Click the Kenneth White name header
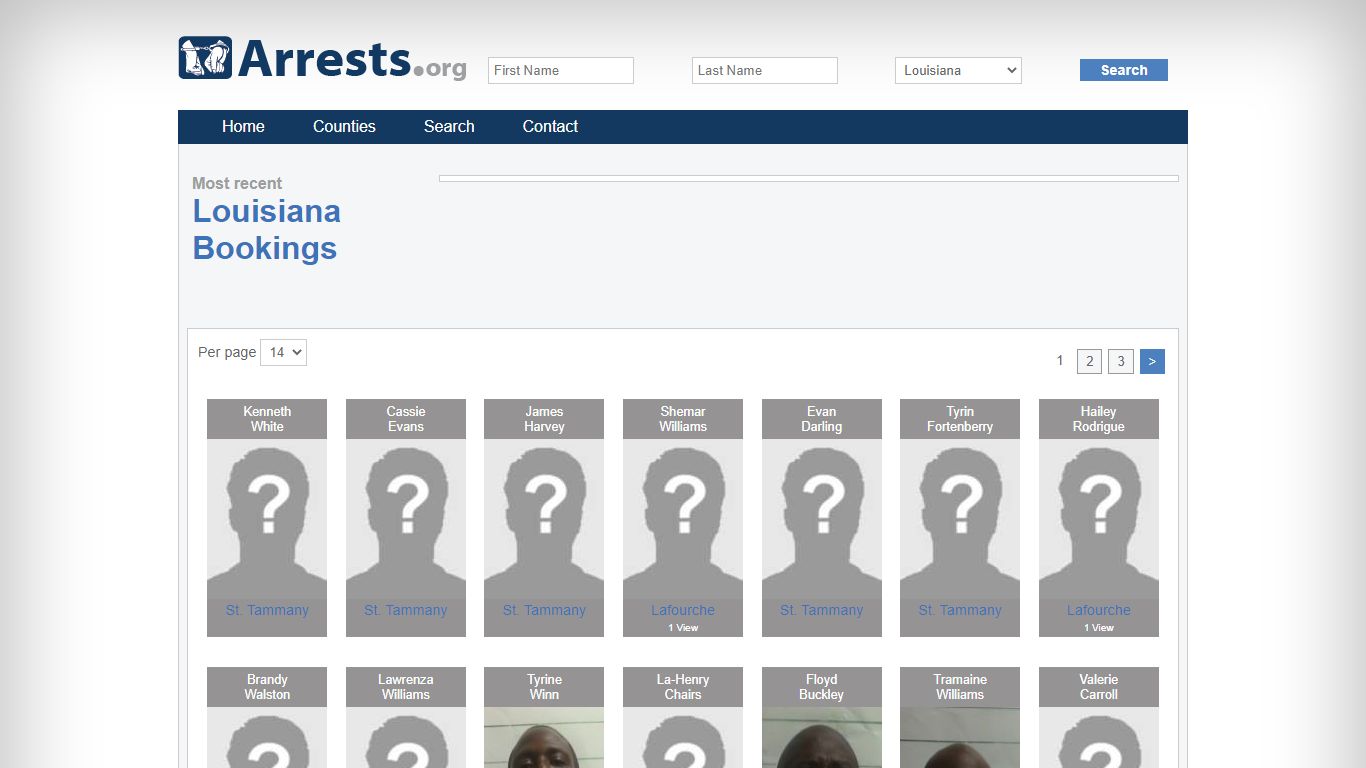 [267, 419]
